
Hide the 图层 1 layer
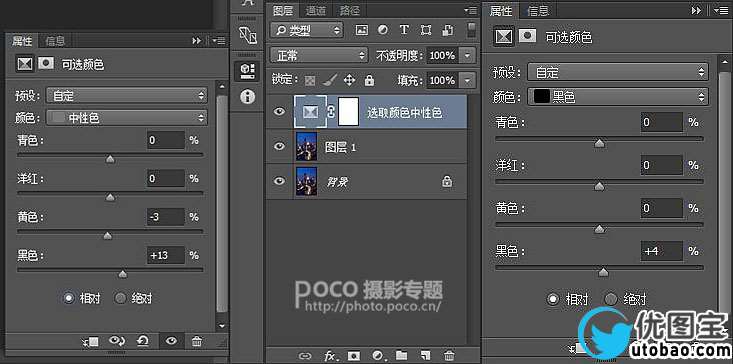(x=279, y=147)
